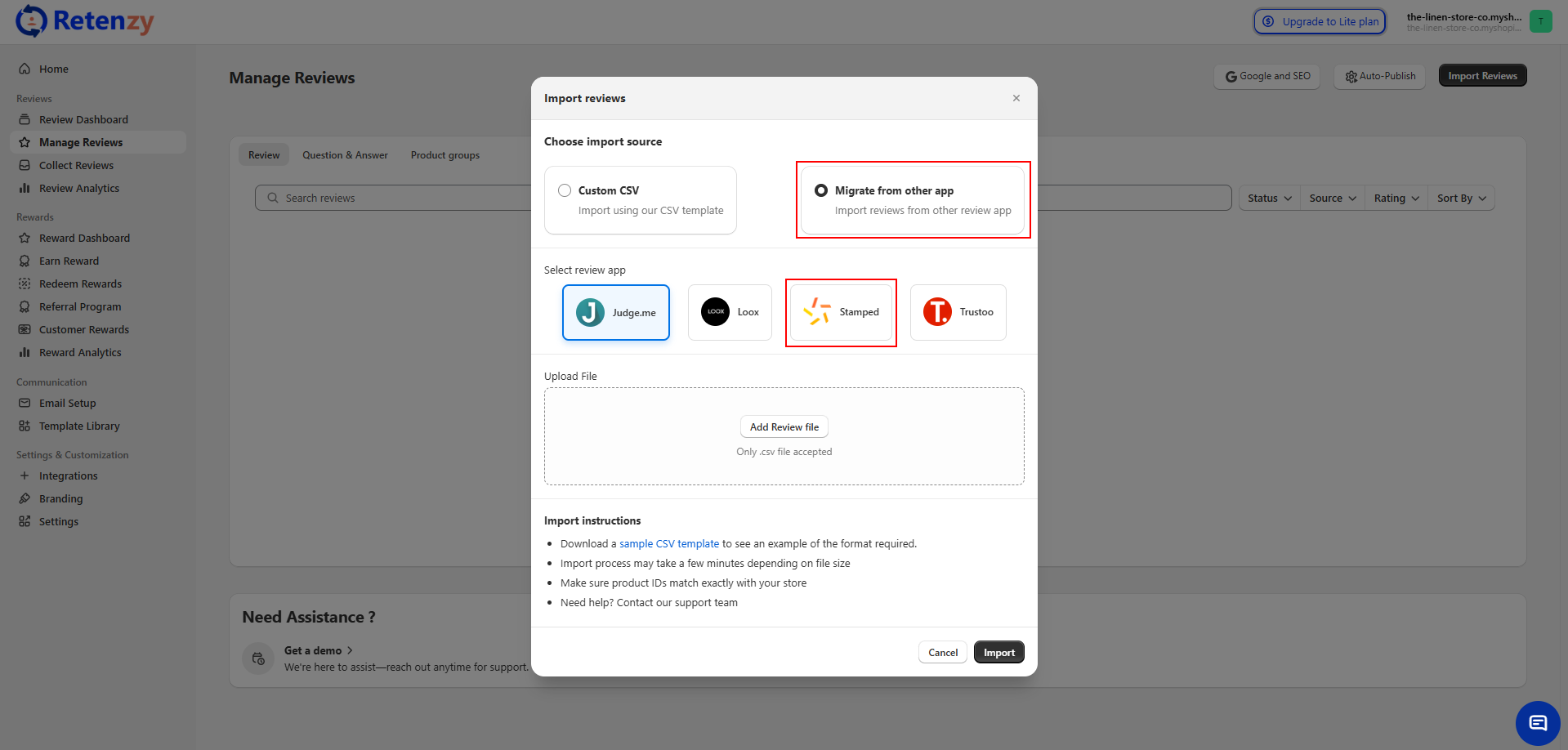
Task: Choose Judge.me as review app
Action: click(616, 312)
